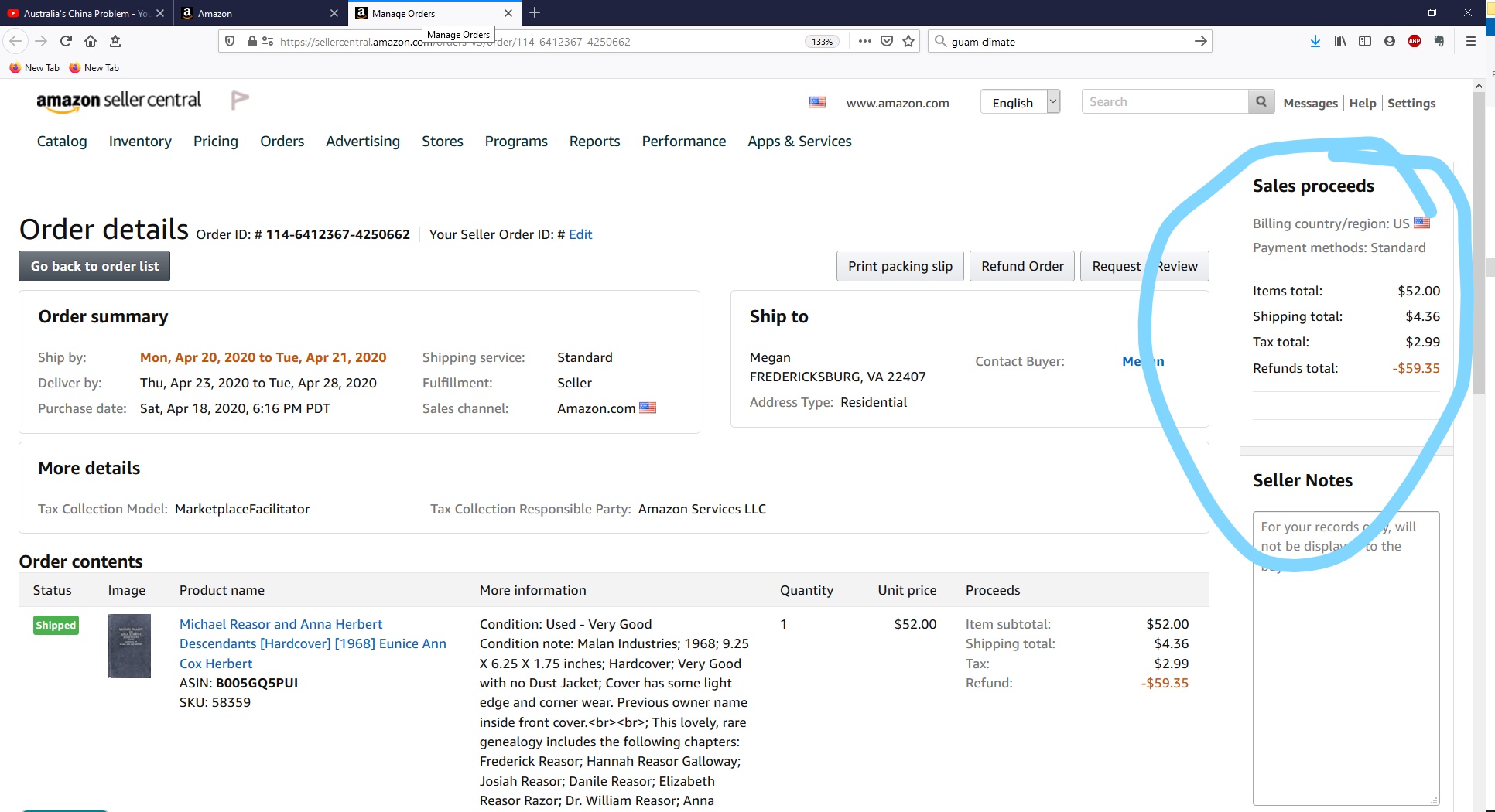Click the Seller Central search magnifier button

1261,101
